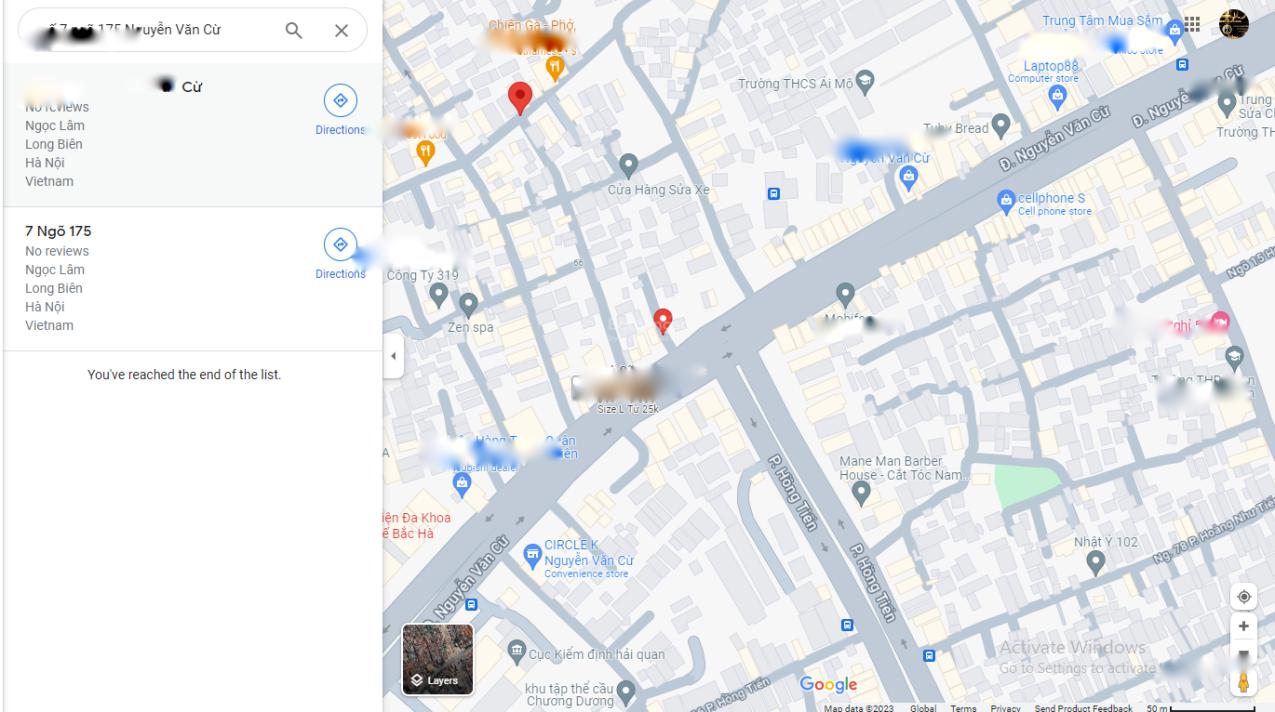Zoom in with the plus button
The height and width of the screenshot is (712, 1275).
tap(1244, 626)
